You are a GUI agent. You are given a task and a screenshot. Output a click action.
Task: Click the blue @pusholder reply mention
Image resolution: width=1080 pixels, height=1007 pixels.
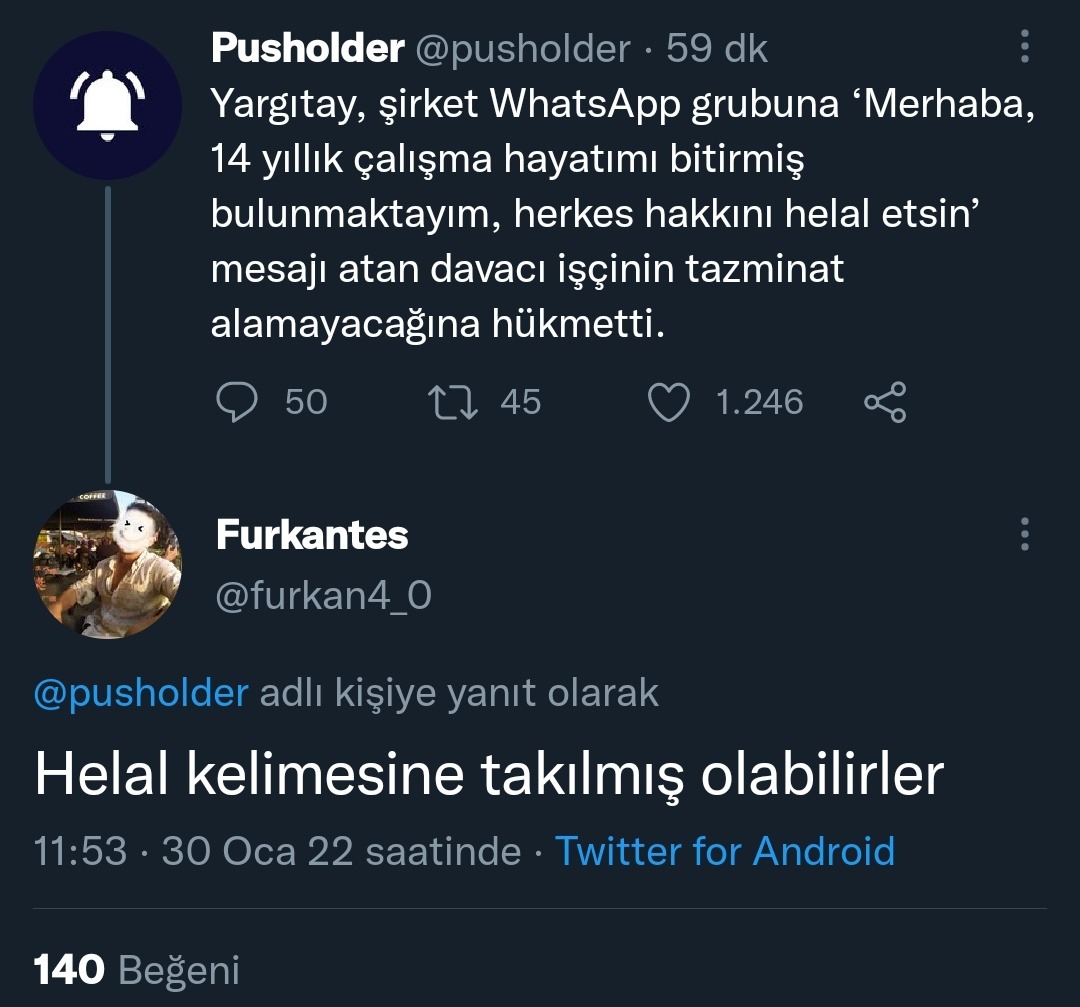coord(141,693)
